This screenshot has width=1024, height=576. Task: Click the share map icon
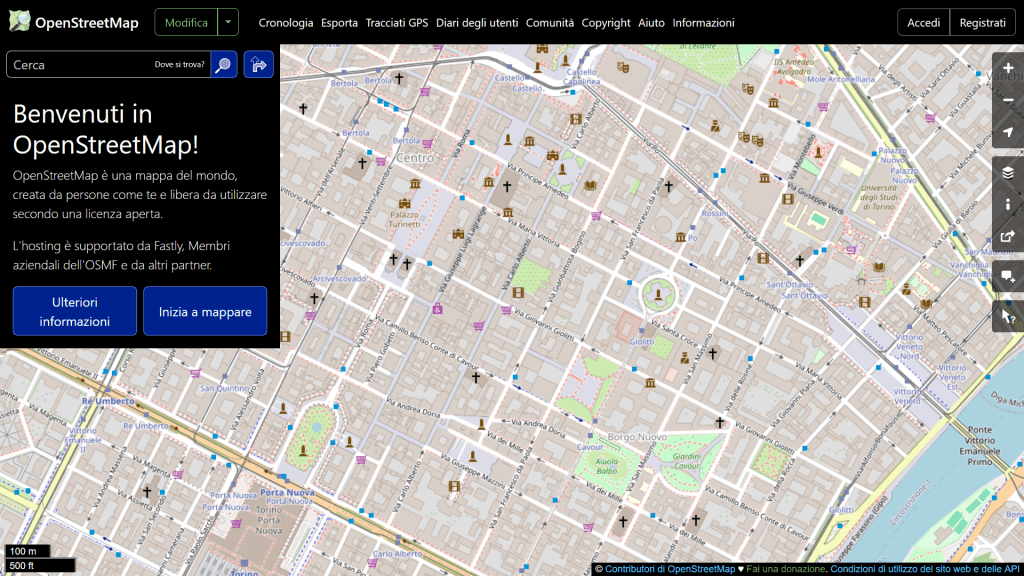pos(1007,237)
